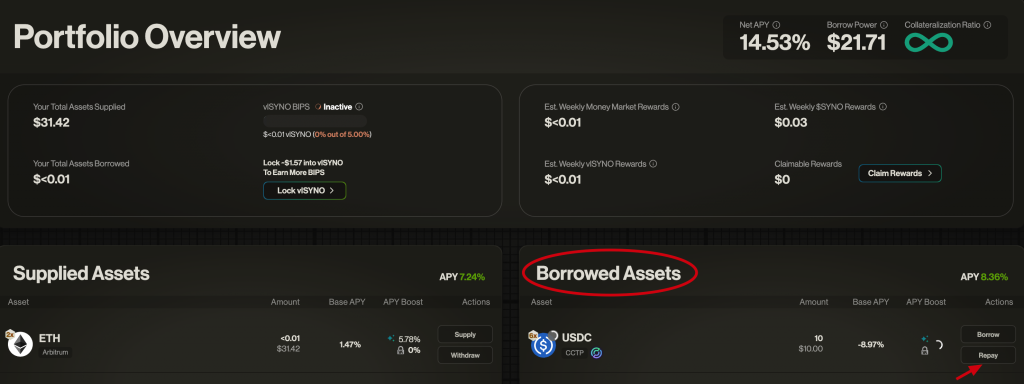Click the ETH asset icon
Viewport: 1024px width, 384px height.
20,345
